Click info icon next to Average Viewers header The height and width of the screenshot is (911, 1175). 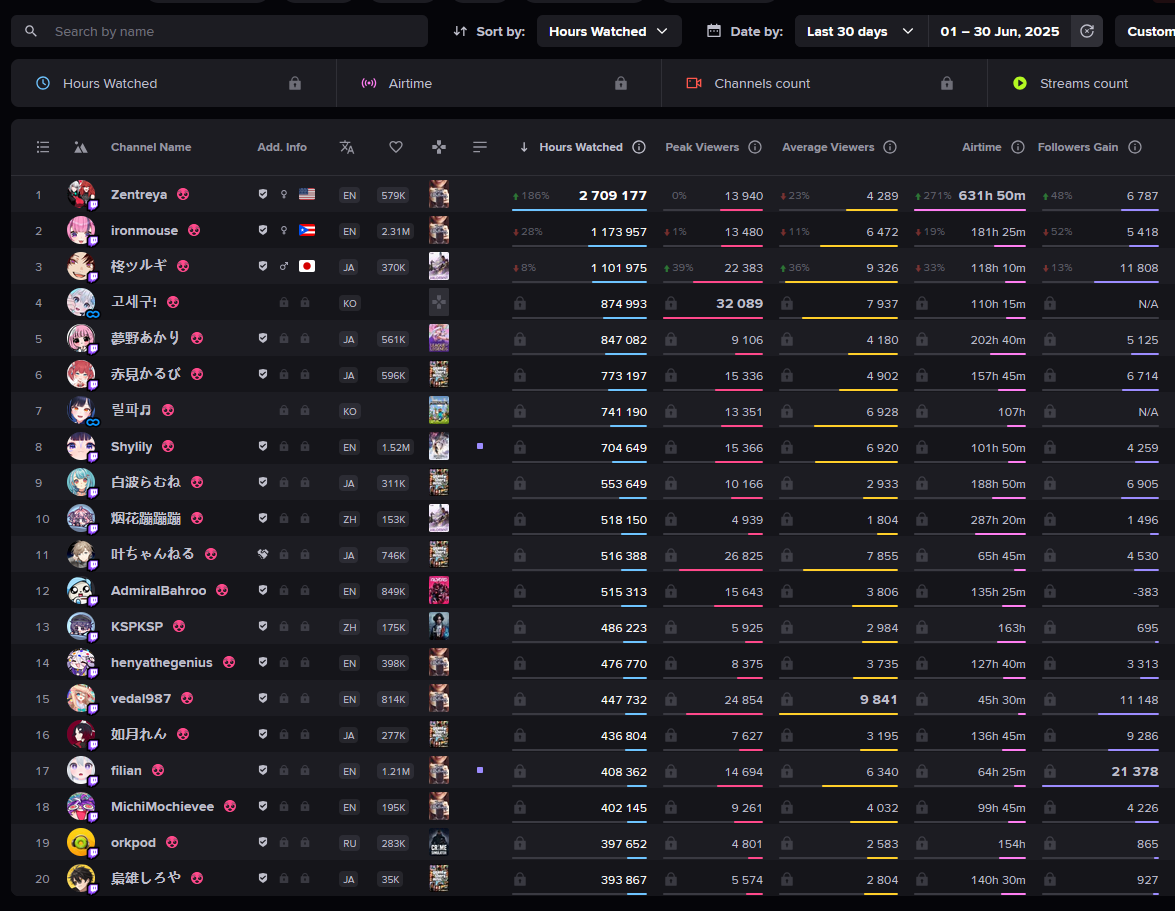[890, 148]
